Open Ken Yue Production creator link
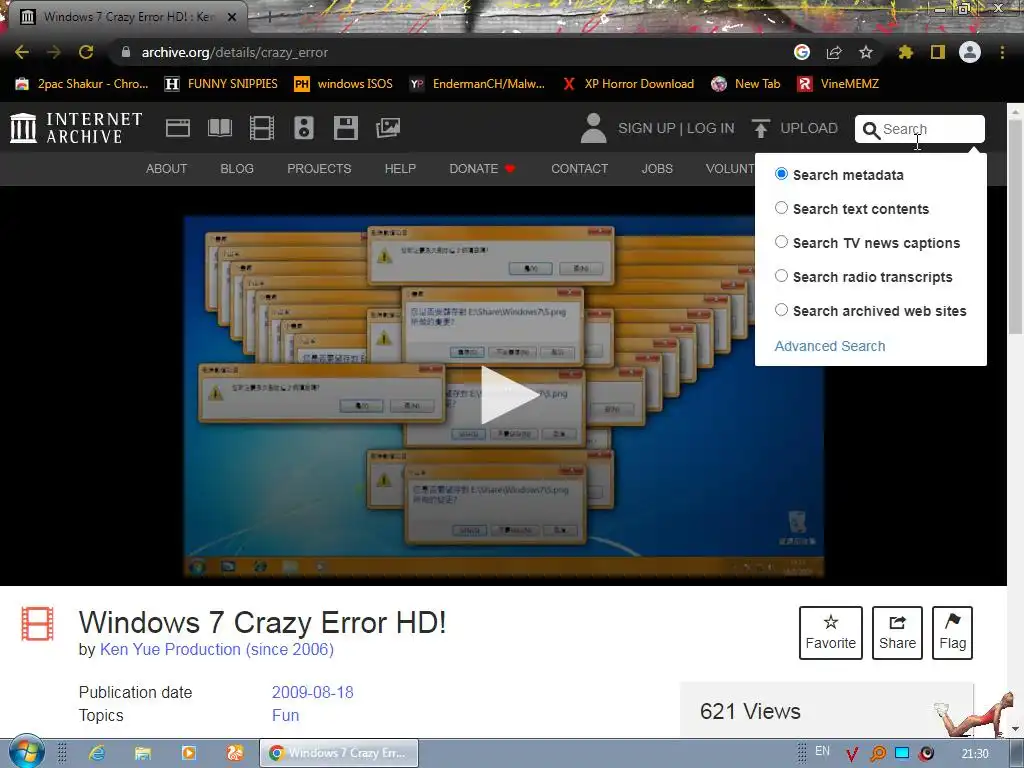The height and width of the screenshot is (768, 1024). tap(217, 649)
